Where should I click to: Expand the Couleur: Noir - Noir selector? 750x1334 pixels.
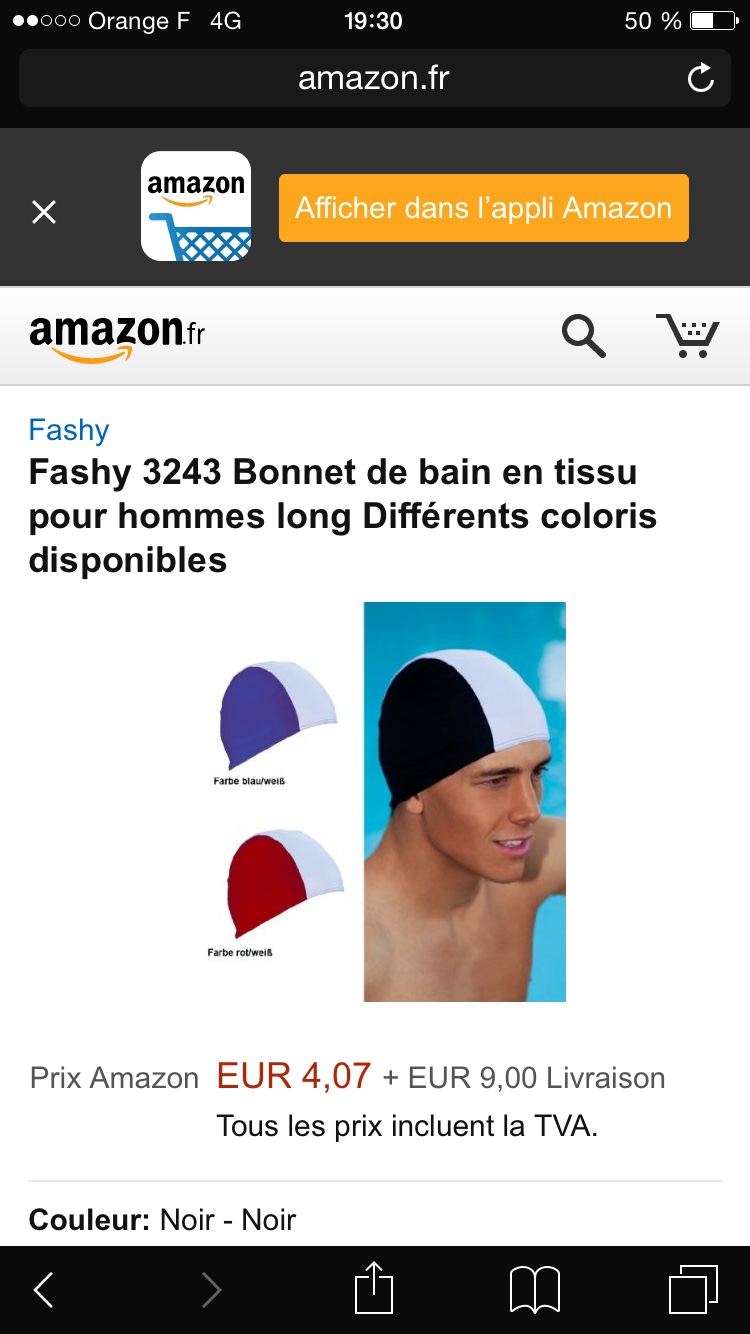click(375, 1219)
